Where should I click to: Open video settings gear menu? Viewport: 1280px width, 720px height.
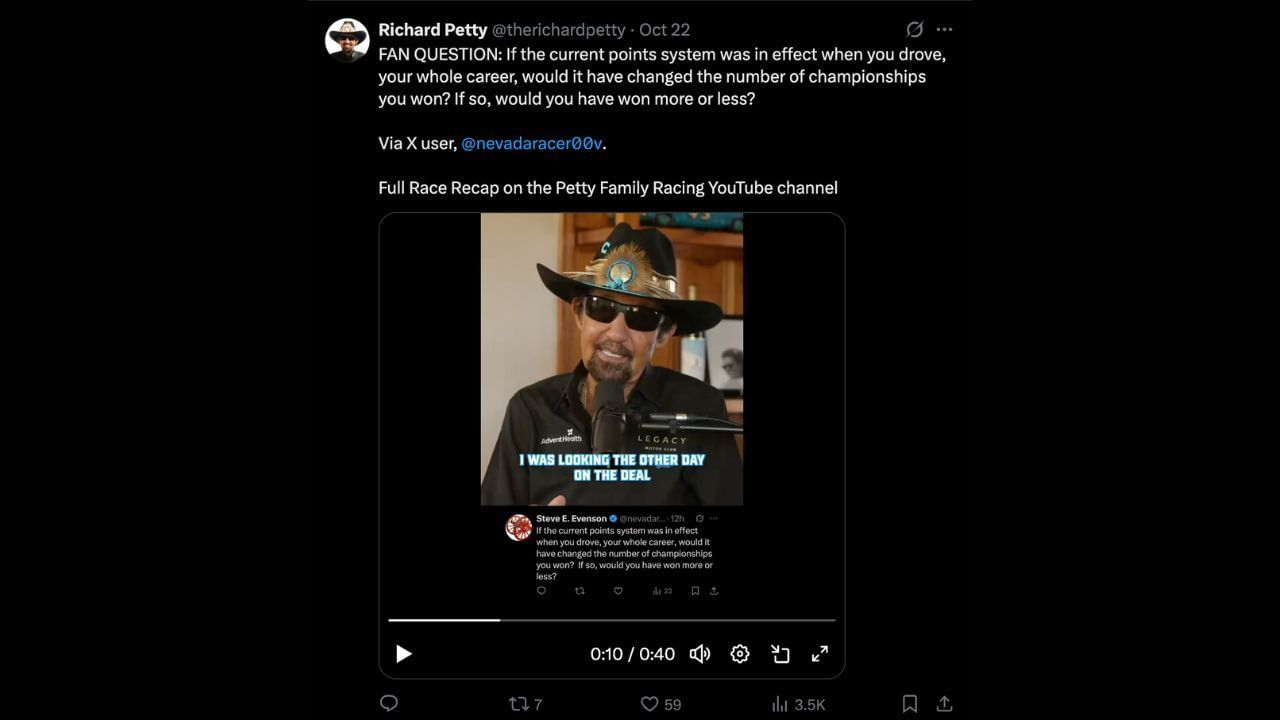tap(740, 654)
